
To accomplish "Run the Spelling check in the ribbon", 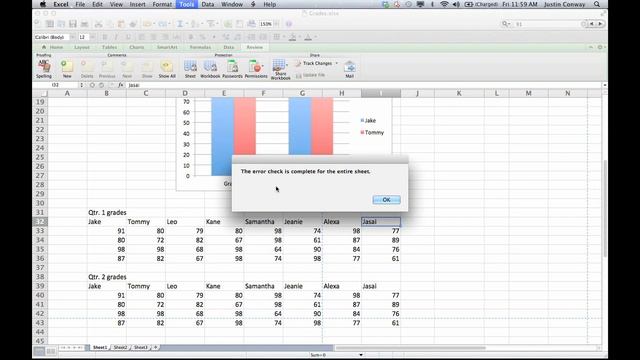I will 44,68.
